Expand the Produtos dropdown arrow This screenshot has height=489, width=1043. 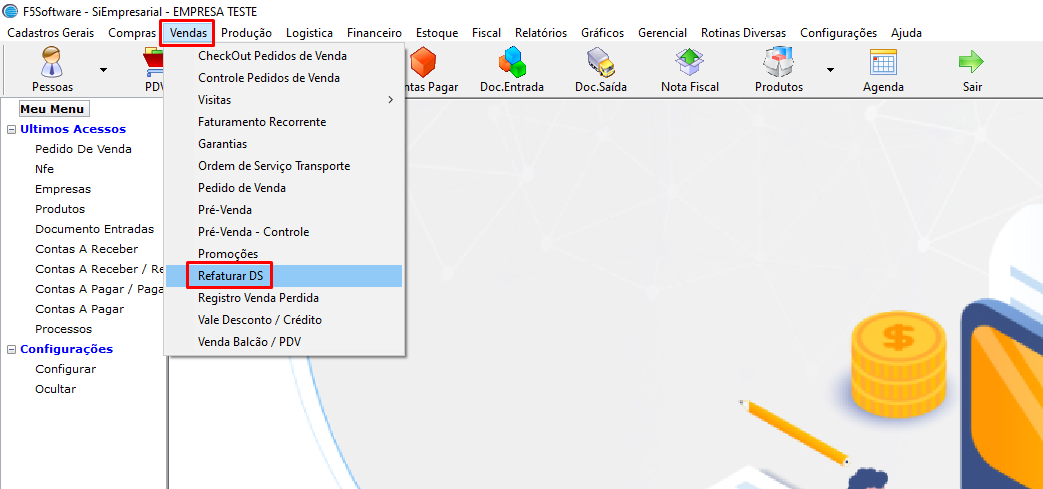pyautogui.click(x=830, y=69)
